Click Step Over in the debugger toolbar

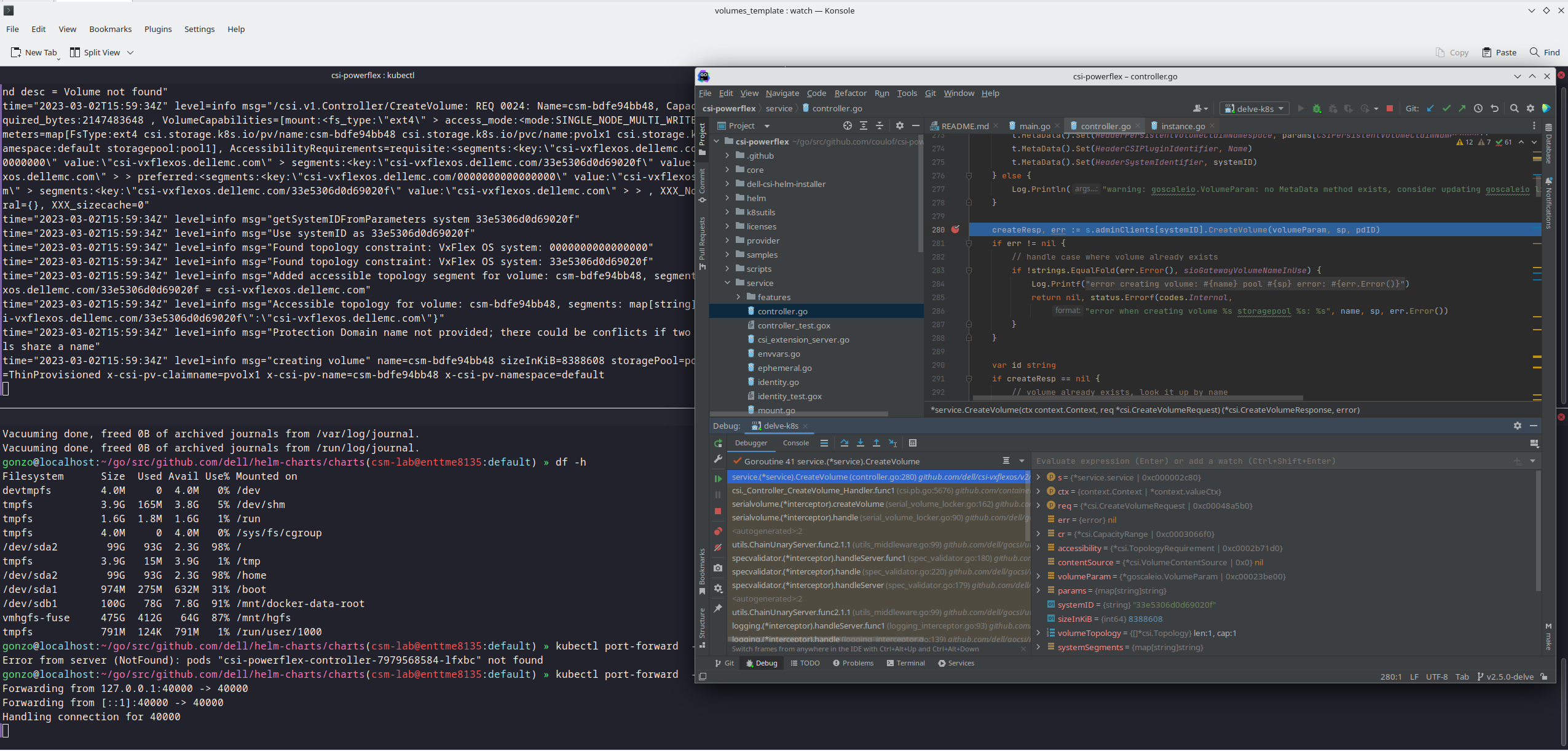(x=844, y=443)
